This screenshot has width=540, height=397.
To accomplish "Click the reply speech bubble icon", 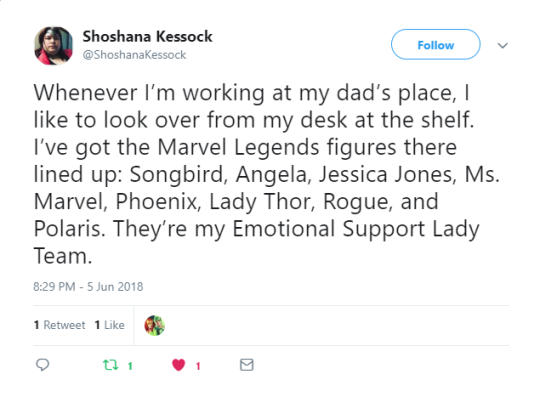I will click(43, 365).
